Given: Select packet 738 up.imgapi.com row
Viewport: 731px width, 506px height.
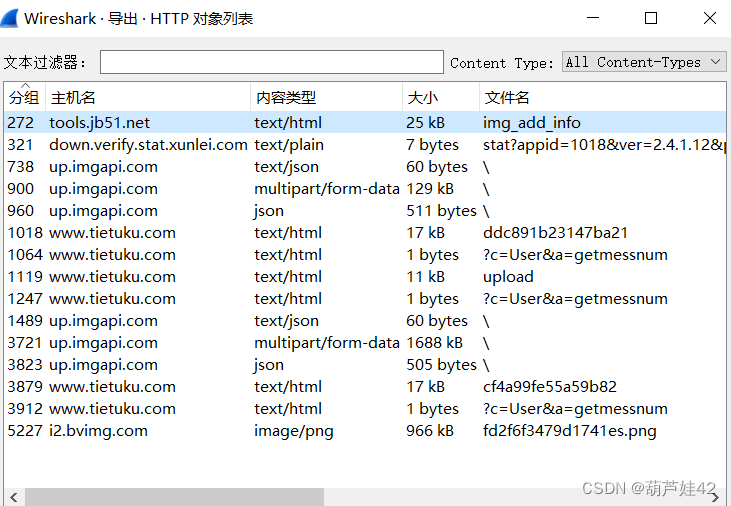Looking at the screenshot, I should pos(365,166).
